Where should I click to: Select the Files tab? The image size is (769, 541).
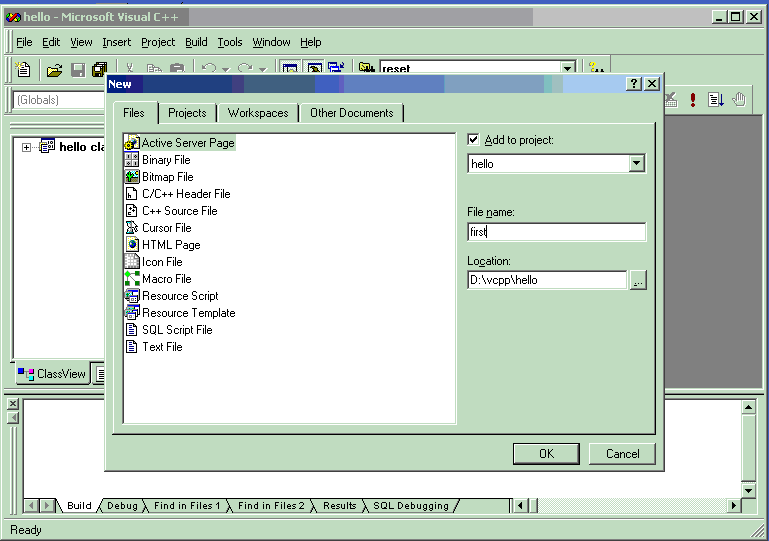pyautogui.click(x=134, y=113)
